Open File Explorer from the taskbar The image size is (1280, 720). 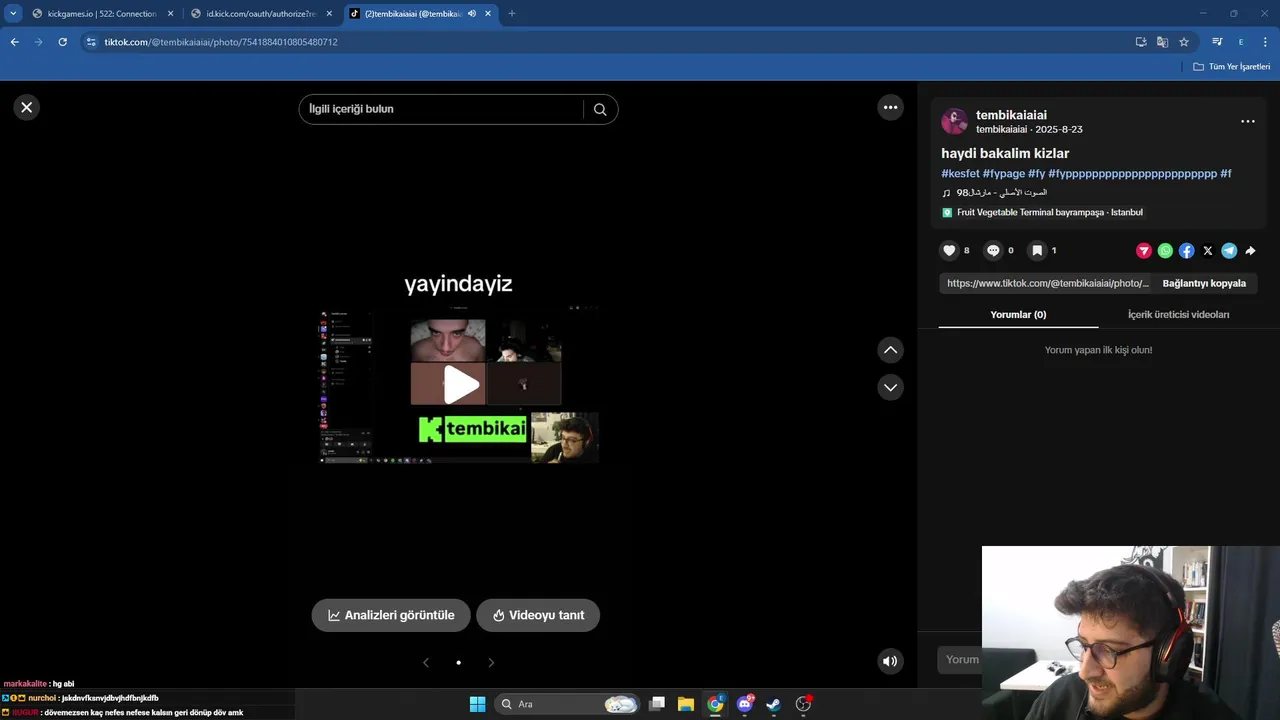pyautogui.click(x=686, y=704)
